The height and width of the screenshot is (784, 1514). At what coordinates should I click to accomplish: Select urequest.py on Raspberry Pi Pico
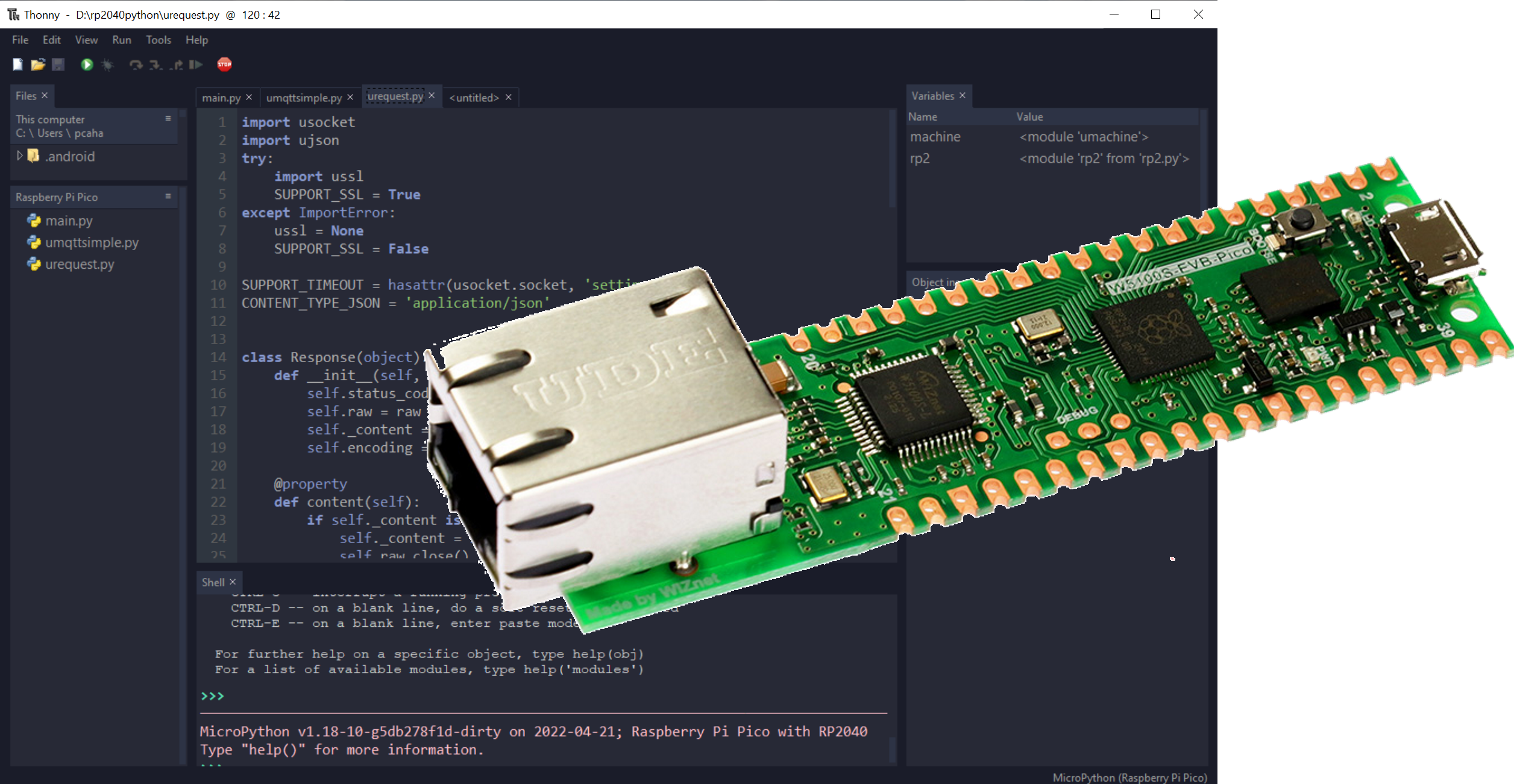coord(80,264)
